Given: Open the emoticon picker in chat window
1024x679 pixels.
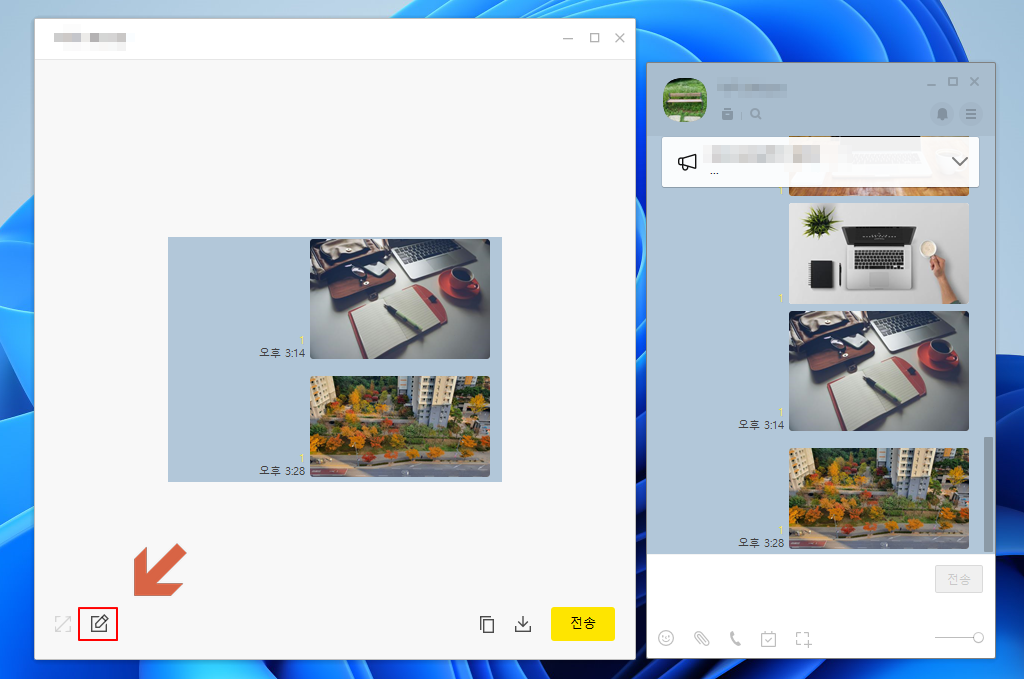Looking at the screenshot, I should pos(666,638).
